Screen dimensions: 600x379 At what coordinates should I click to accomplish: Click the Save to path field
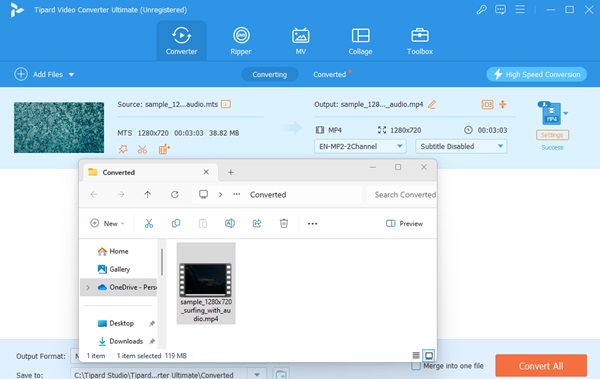tap(159, 375)
